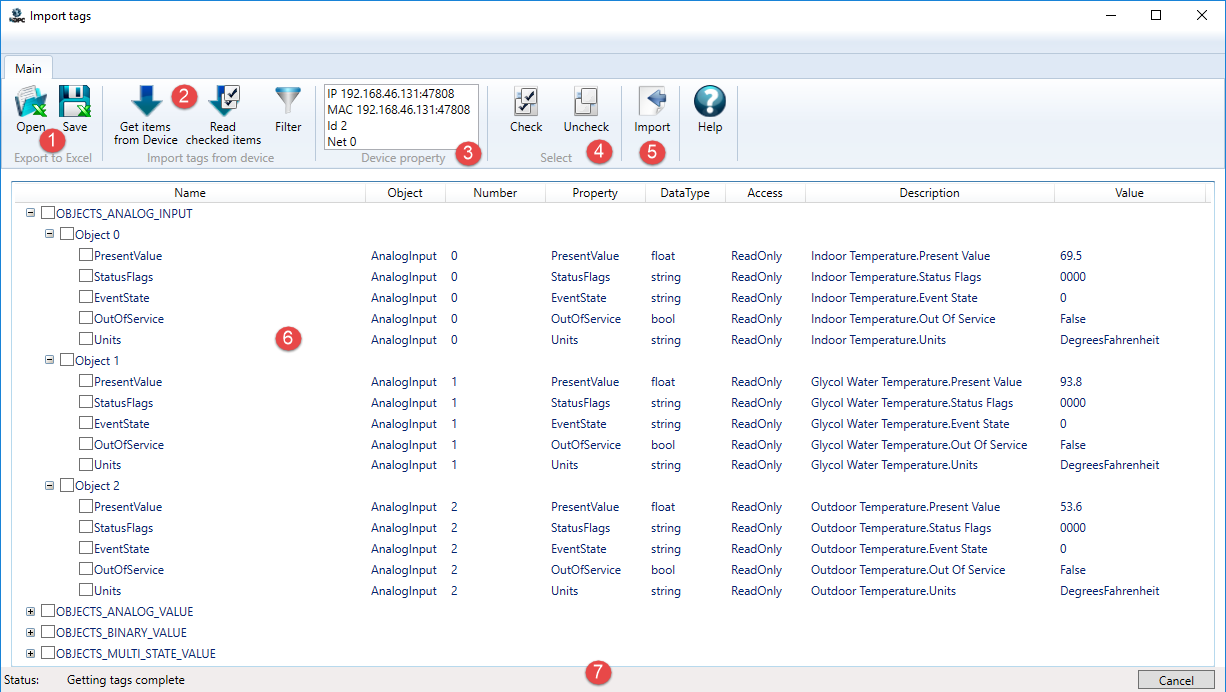This screenshot has height=692, width=1226.
Task: Check StatusFlags under Object 0
Action: click(86, 277)
